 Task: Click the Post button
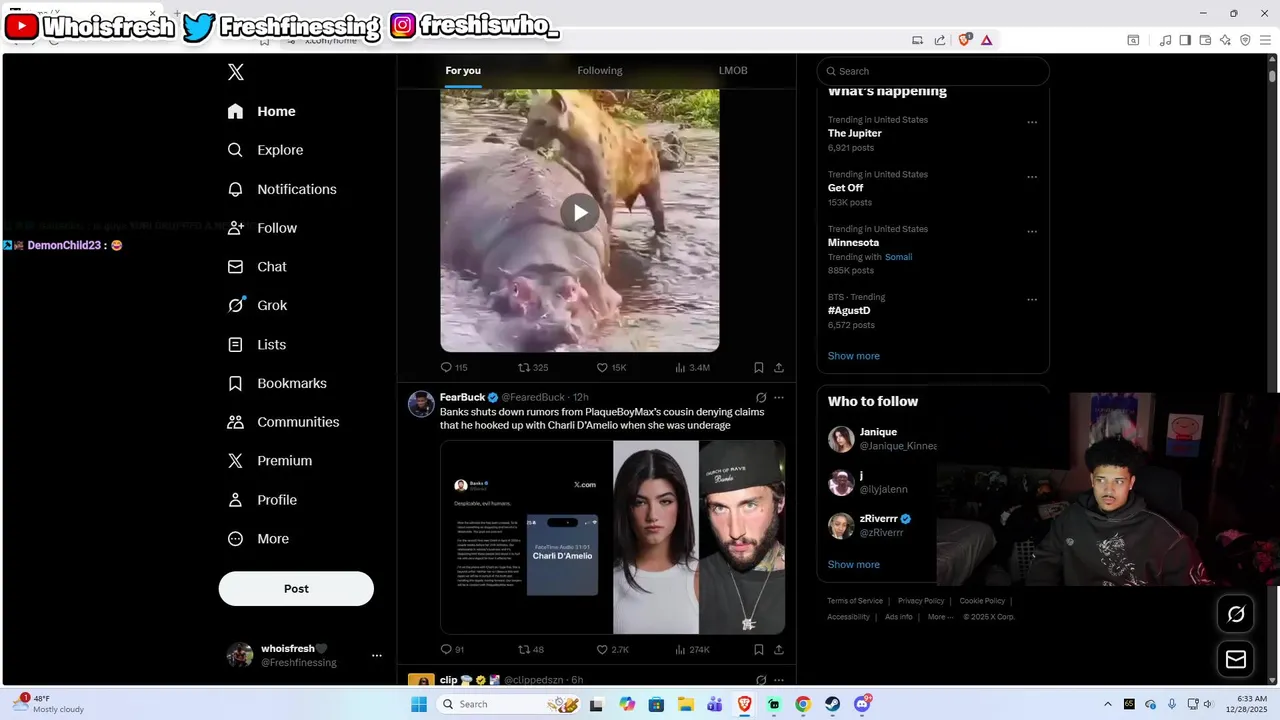pyautogui.click(x=296, y=589)
